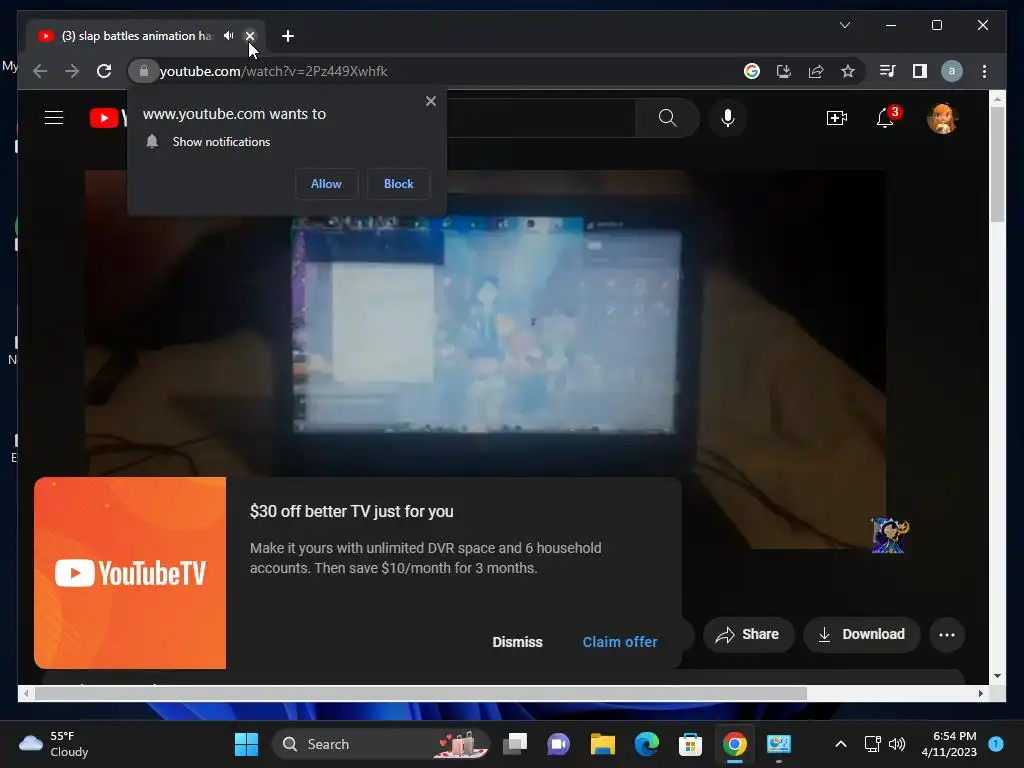
Task: Click the horizontal scrollbar thumb
Action: pos(421,694)
